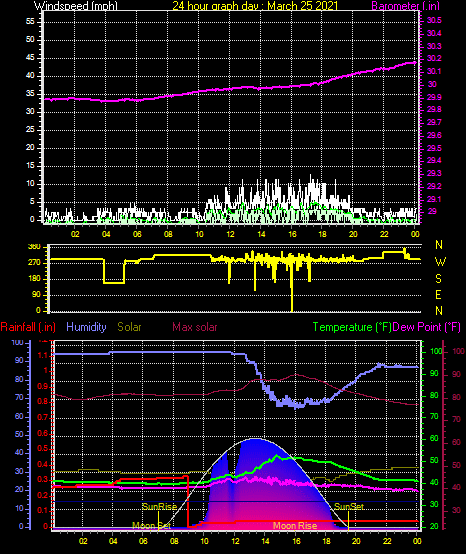Click the Humidity legend label
The width and height of the screenshot is (466, 554).
coord(86,327)
